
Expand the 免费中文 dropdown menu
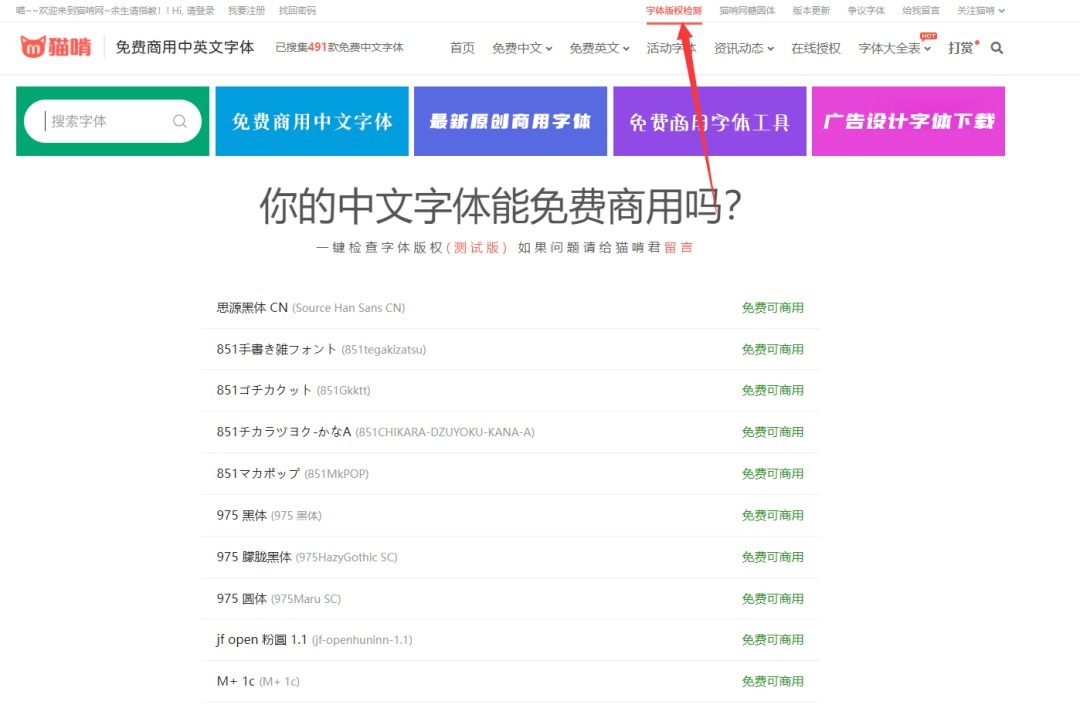click(521, 48)
